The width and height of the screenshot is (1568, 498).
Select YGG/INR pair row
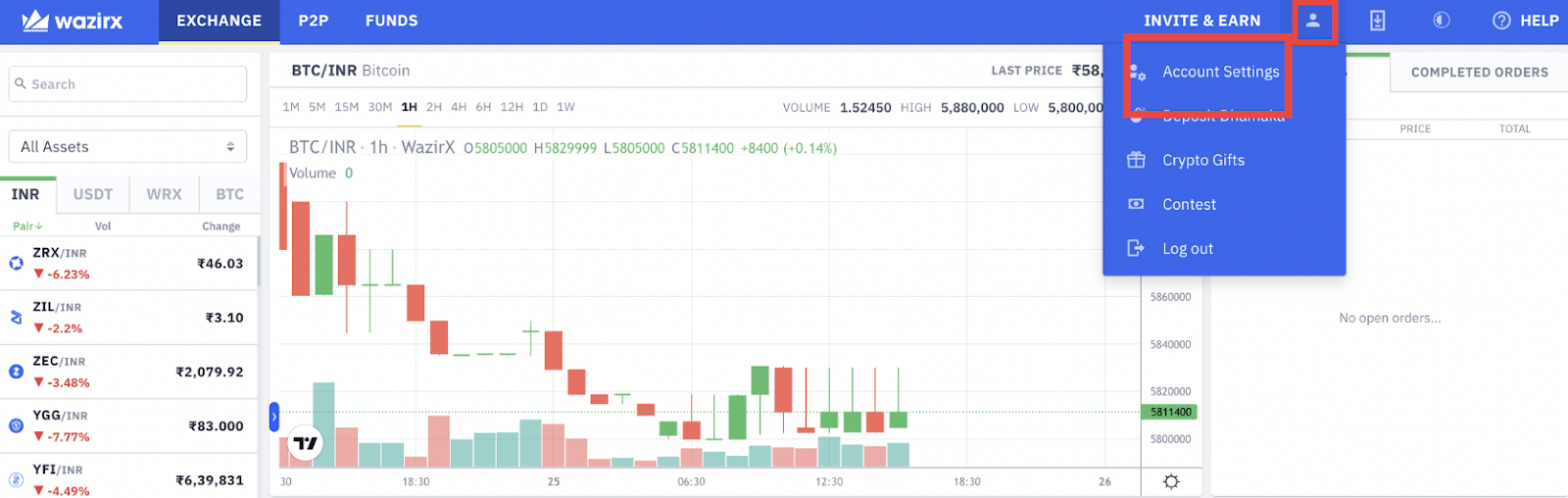point(128,425)
